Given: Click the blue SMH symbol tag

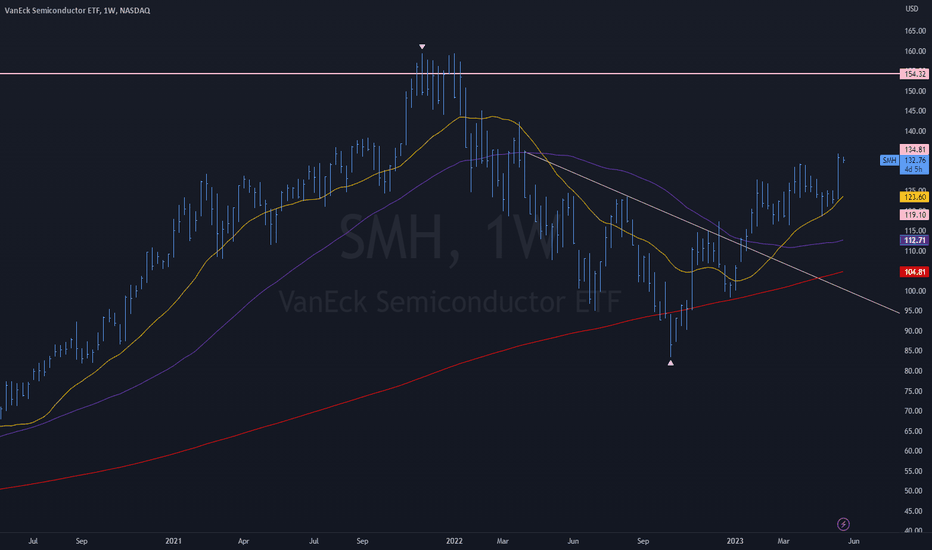Looking at the screenshot, I should click(x=889, y=160).
